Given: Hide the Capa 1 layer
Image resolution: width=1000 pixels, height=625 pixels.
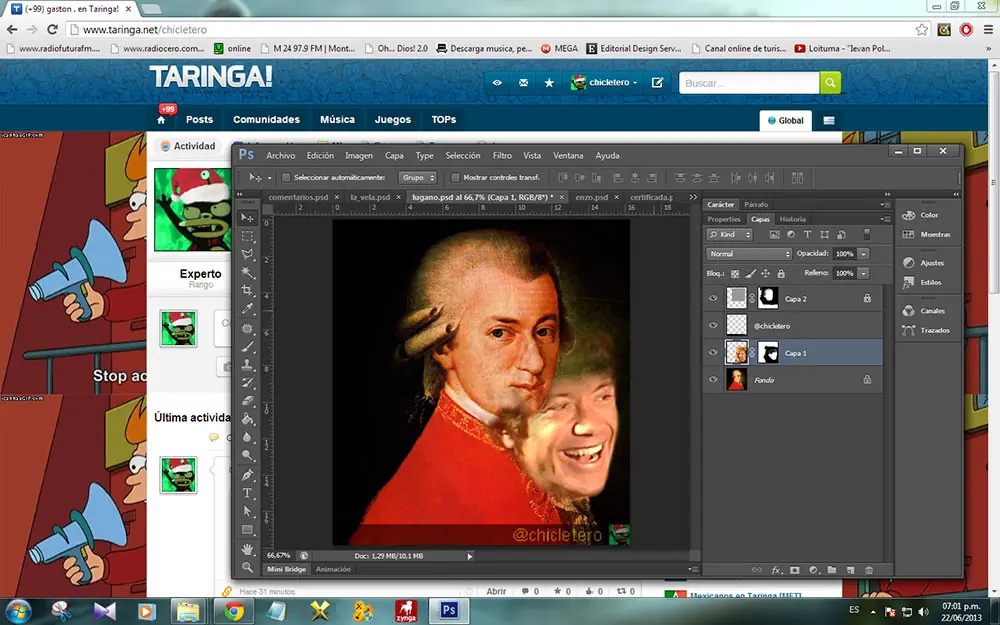Looking at the screenshot, I should 713,353.
